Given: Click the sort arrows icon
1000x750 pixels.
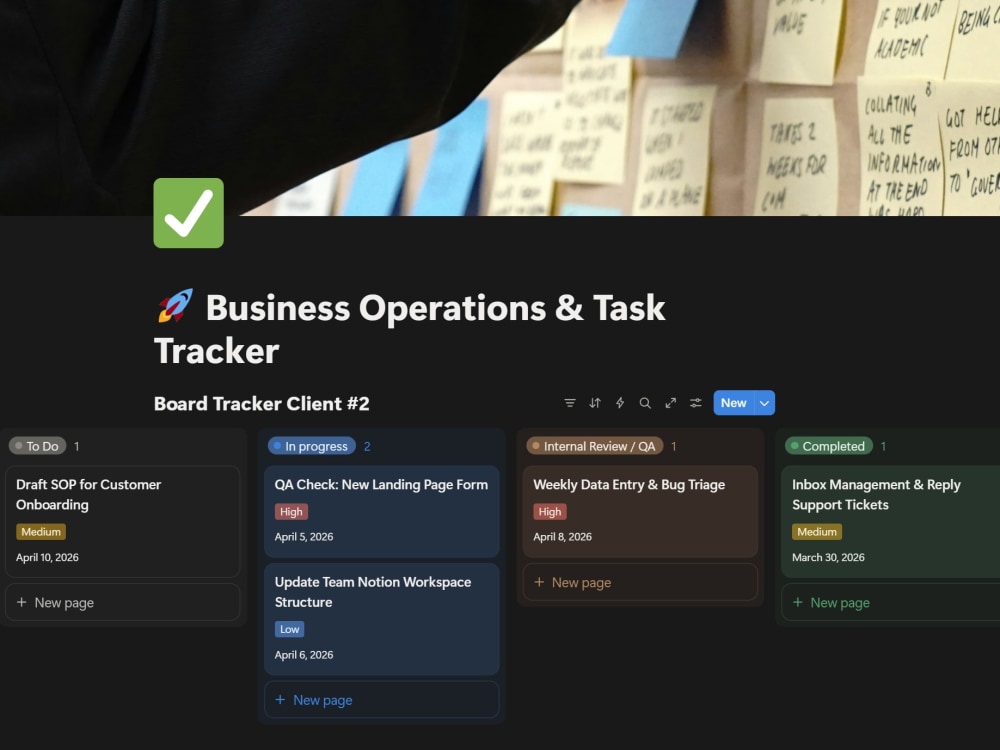Looking at the screenshot, I should click(595, 403).
